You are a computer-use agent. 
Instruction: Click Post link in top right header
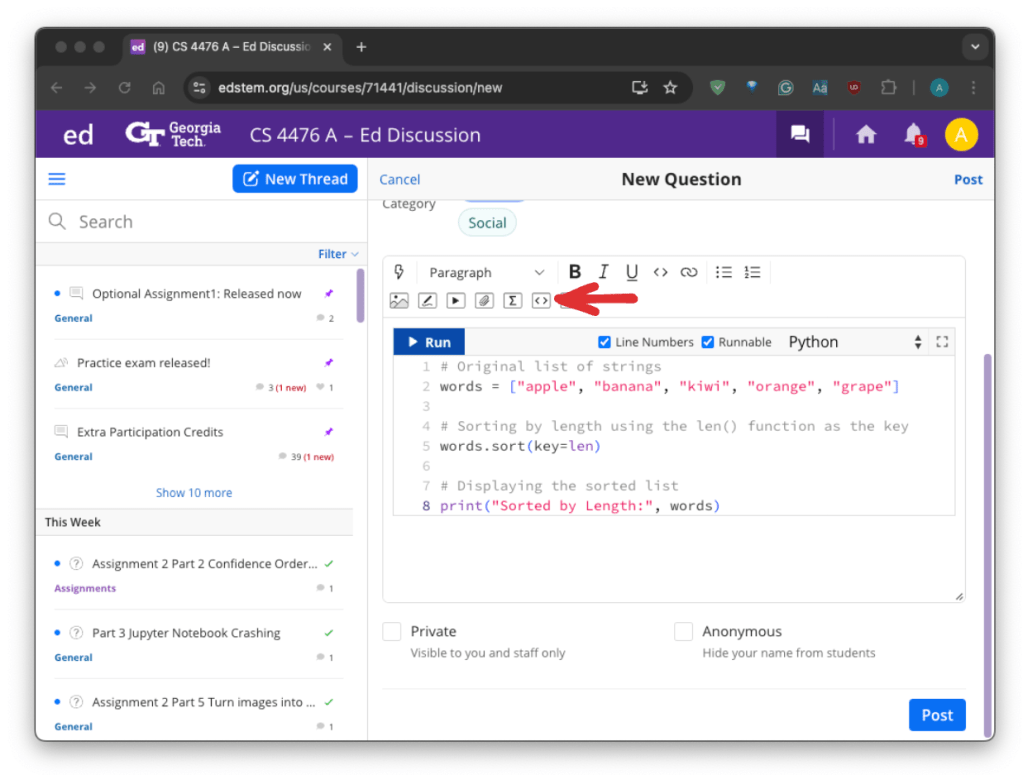[968, 179]
